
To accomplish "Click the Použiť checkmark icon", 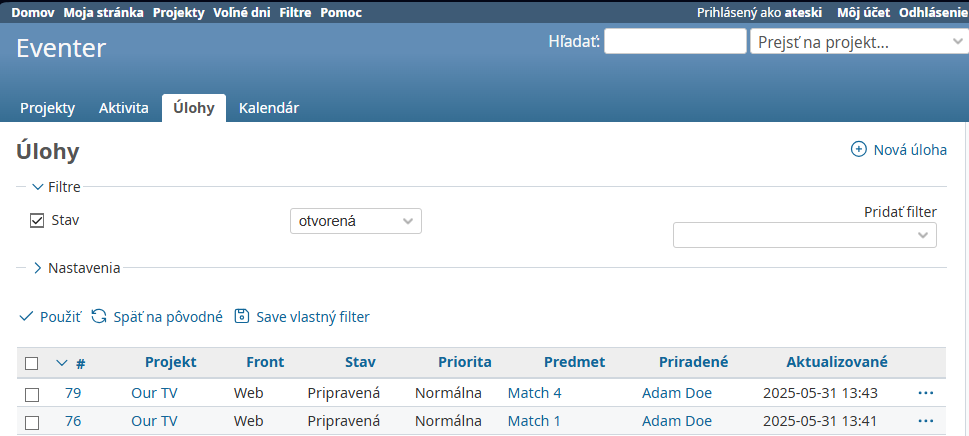I will coord(26,317).
